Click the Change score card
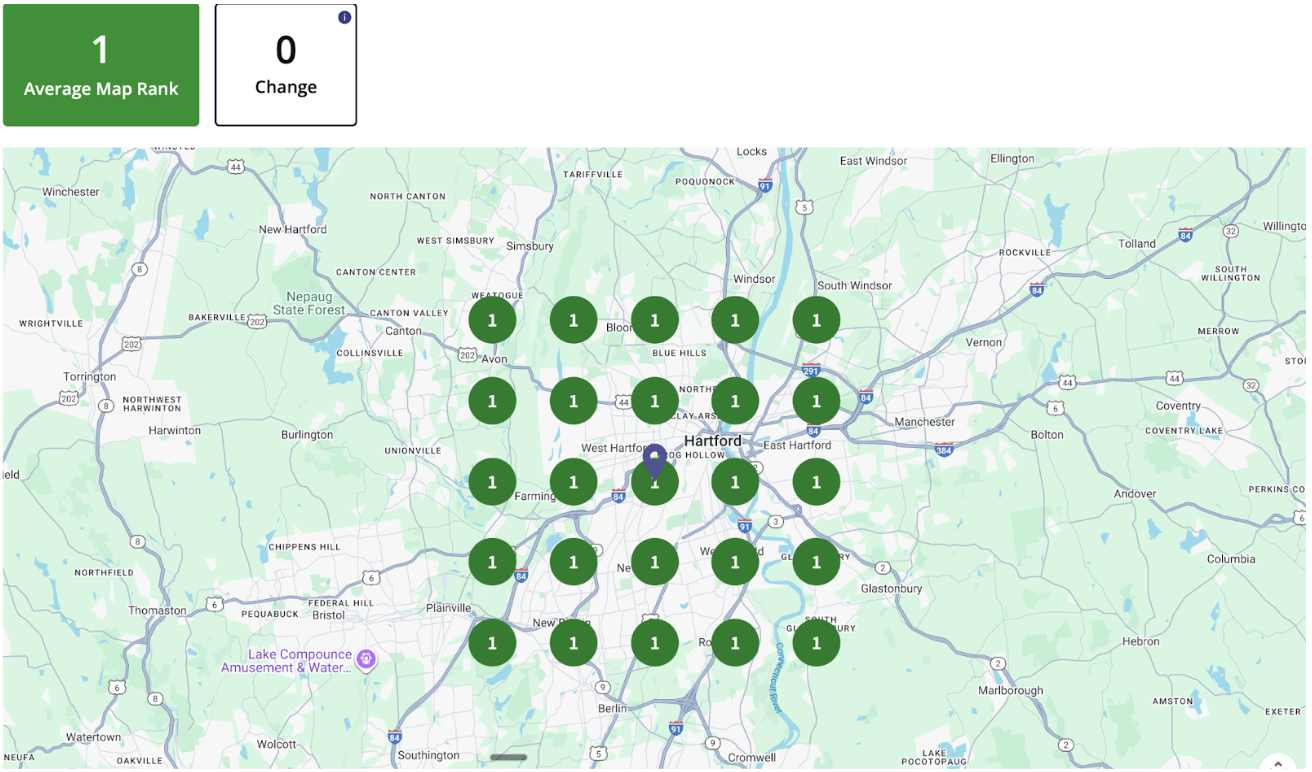The image size is (1312, 772). pos(286,64)
